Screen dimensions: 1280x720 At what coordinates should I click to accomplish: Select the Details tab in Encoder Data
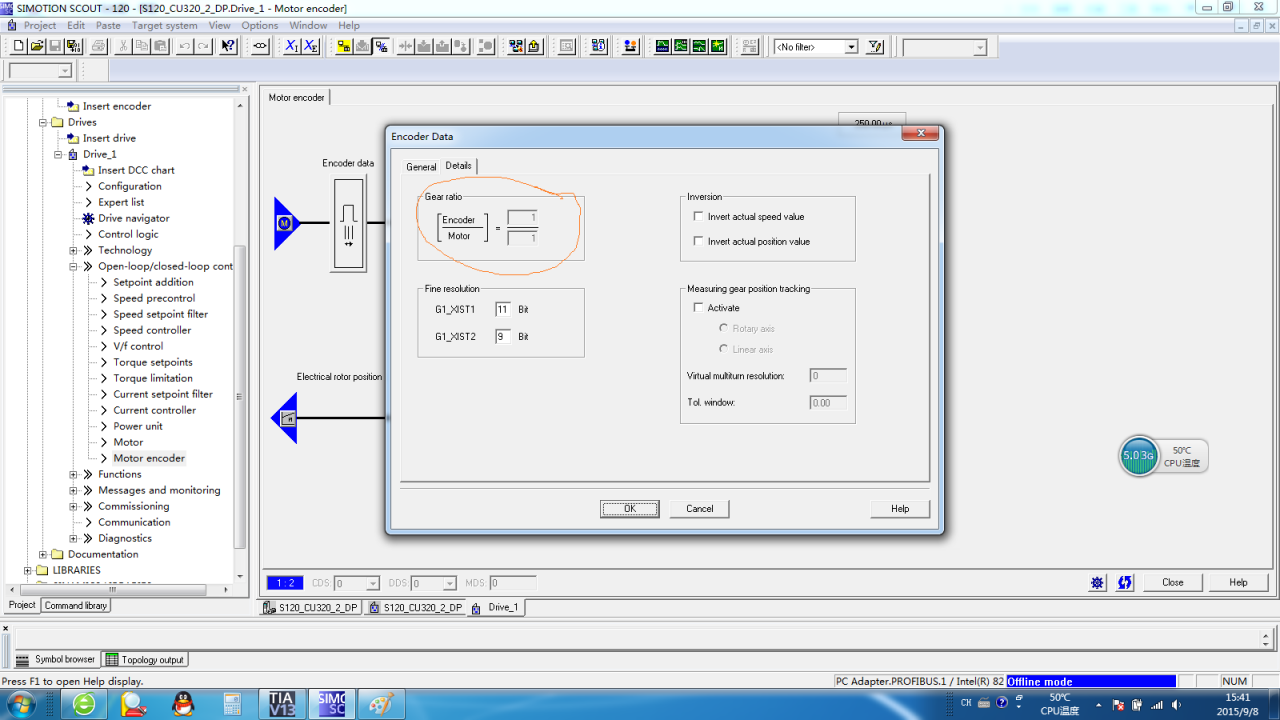pyautogui.click(x=459, y=166)
